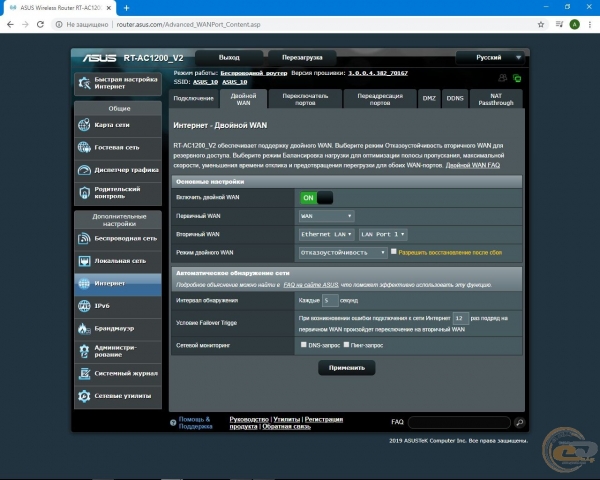Click the LAN (Локальная сеть) icon
This screenshot has width=600, height=480.
coord(84,261)
